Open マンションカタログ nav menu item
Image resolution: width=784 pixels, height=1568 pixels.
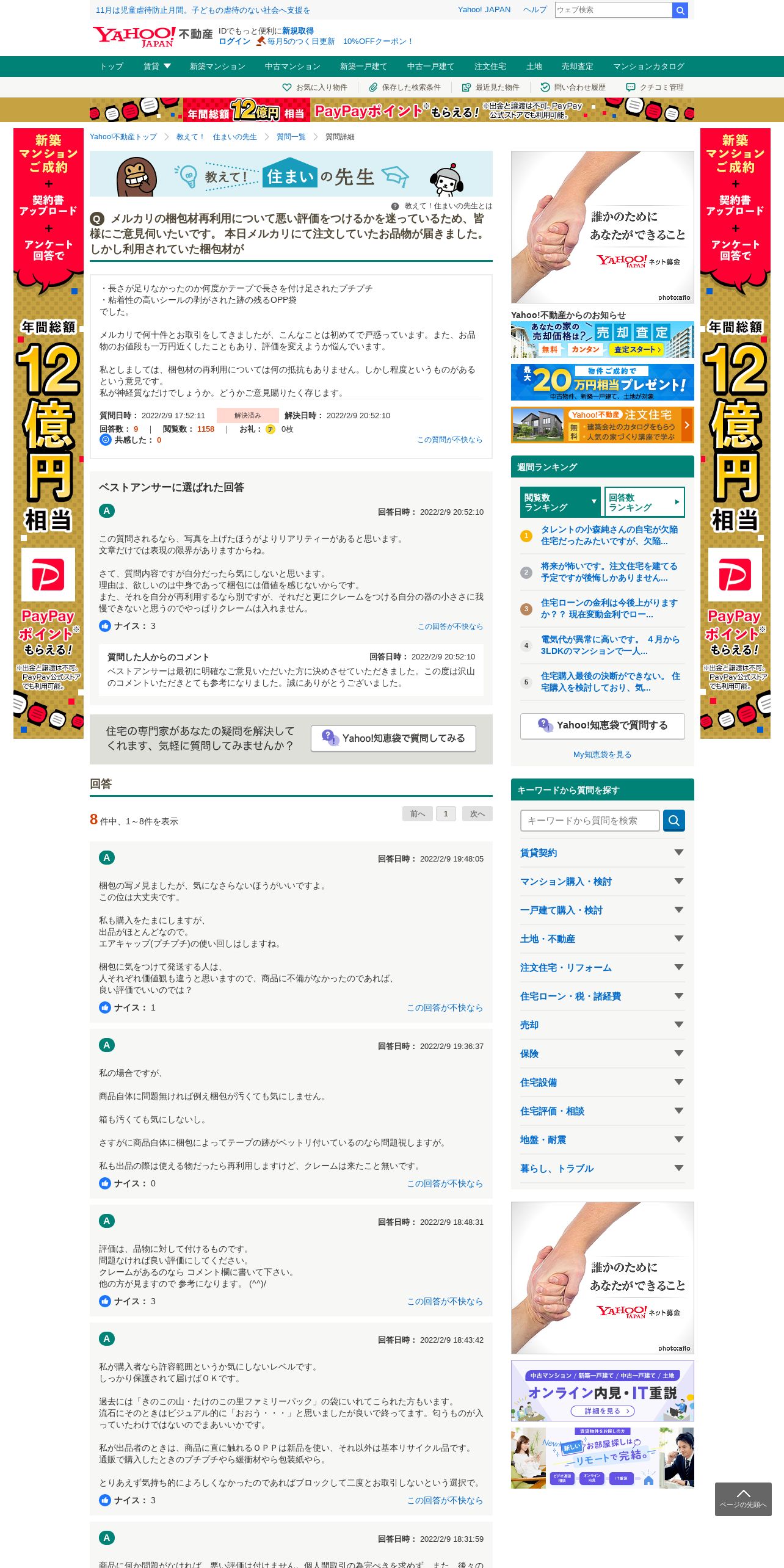pyautogui.click(x=648, y=67)
